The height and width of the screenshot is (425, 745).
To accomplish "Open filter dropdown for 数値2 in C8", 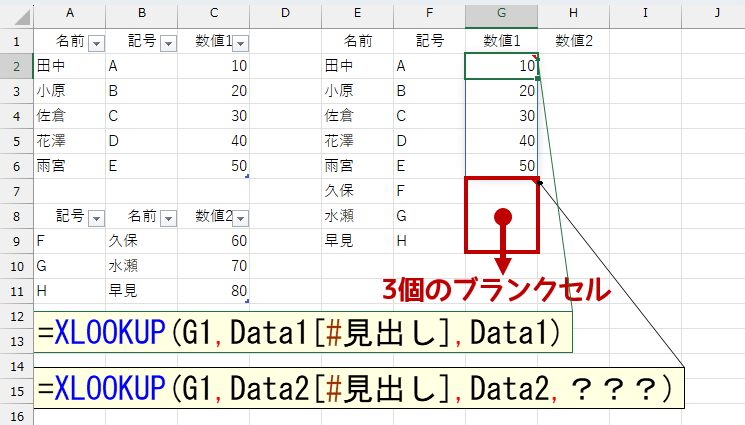I will [240, 218].
